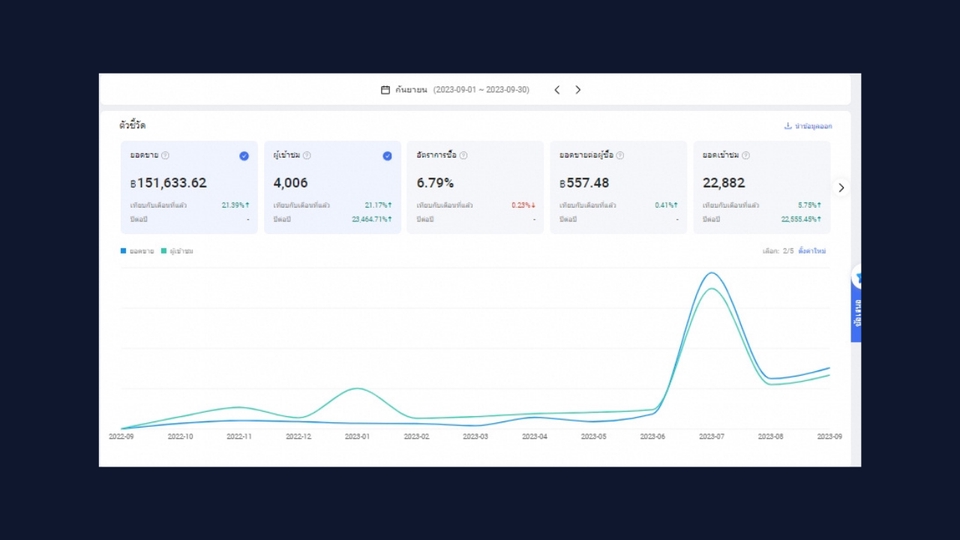Expand more metric cards with right chevron
Viewport: 960px width, 540px height.
coord(841,188)
